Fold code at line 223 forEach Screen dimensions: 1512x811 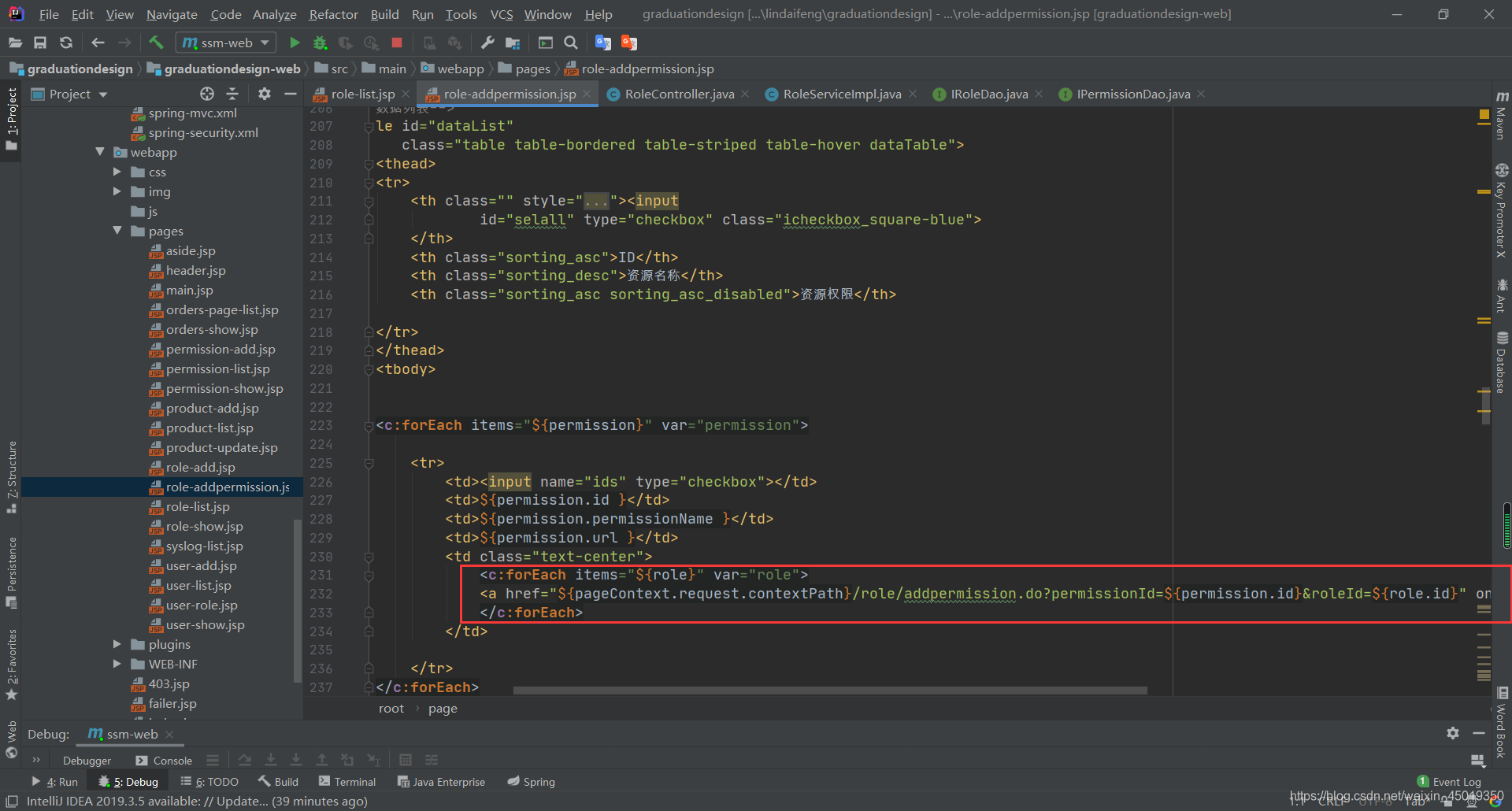(x=369, y=426)
